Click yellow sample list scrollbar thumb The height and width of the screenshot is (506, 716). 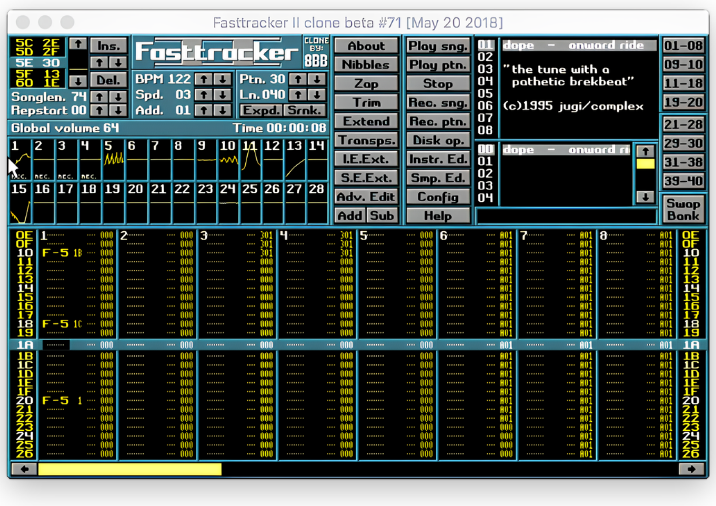pos(645,164)
